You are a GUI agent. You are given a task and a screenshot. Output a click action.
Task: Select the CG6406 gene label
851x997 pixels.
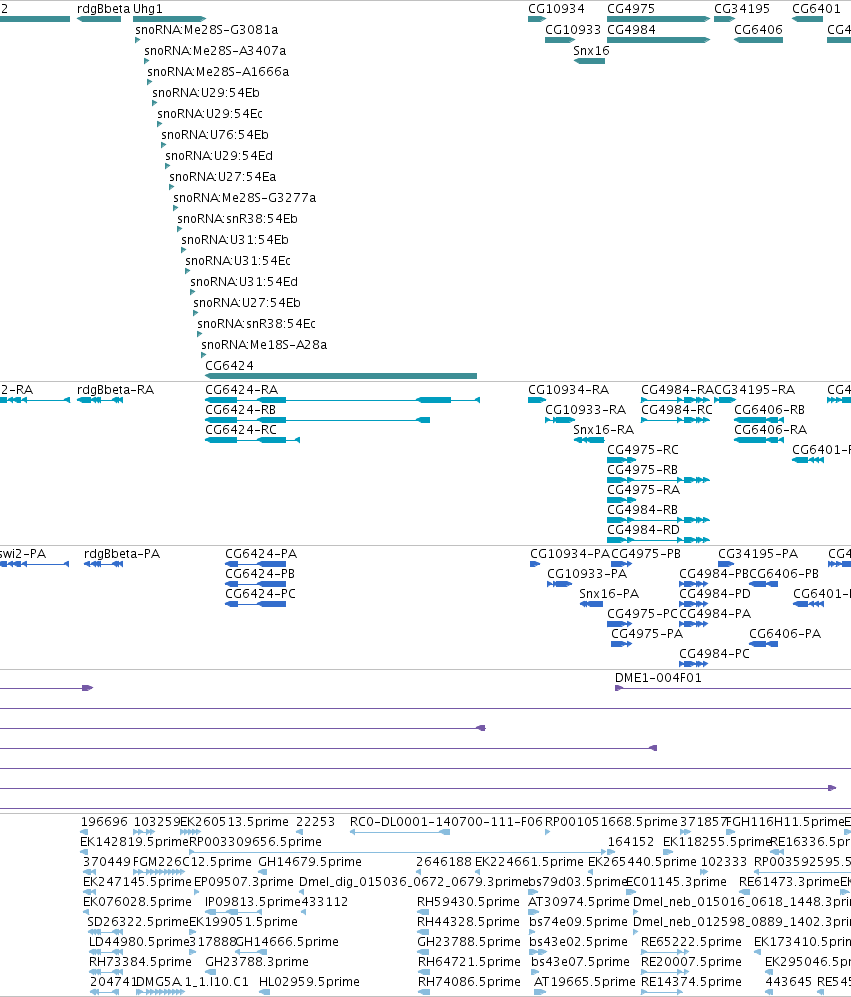click(758, 30)
